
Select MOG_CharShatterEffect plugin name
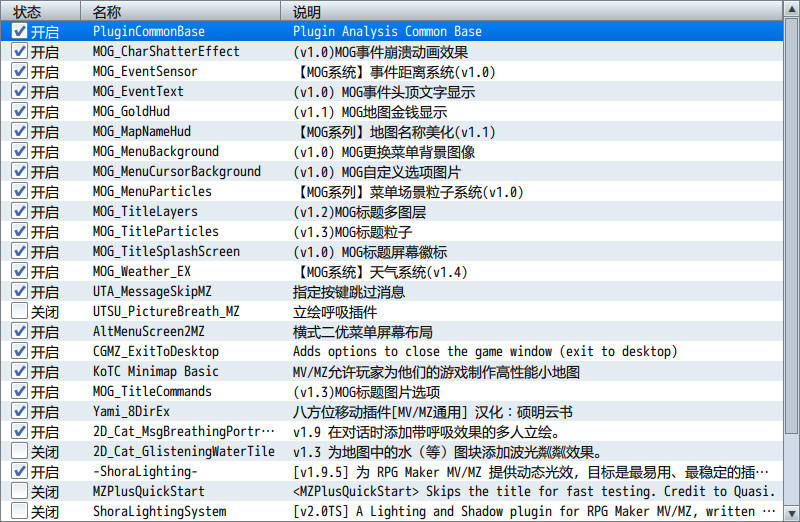coord(166,52)
